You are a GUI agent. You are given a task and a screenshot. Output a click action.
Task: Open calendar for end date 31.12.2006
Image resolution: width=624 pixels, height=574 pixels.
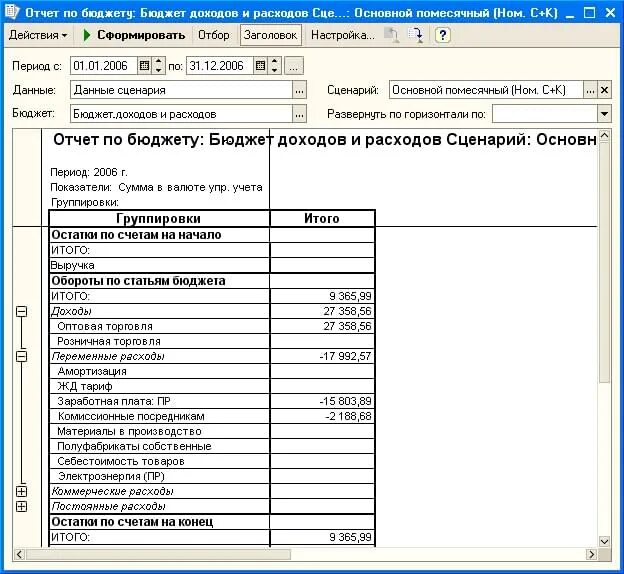pyautogui.click(x=261, y=66)
